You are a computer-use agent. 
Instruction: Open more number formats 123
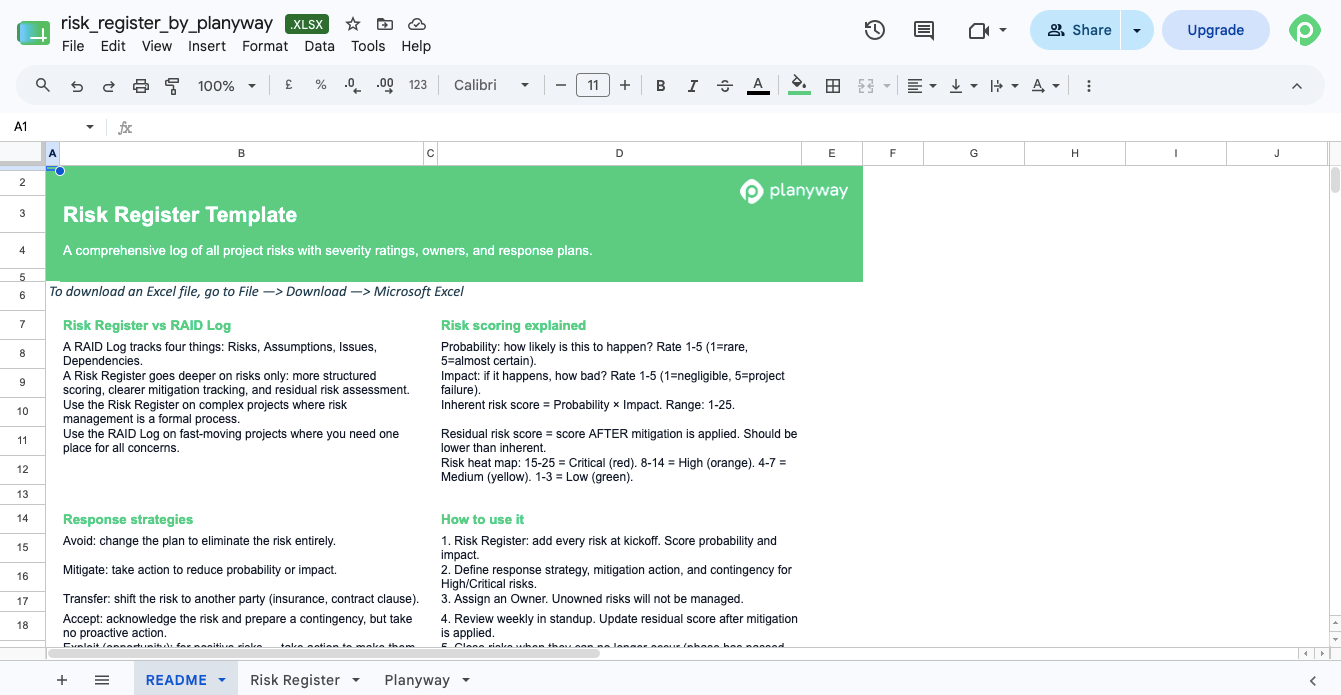(x=418, y=86)
